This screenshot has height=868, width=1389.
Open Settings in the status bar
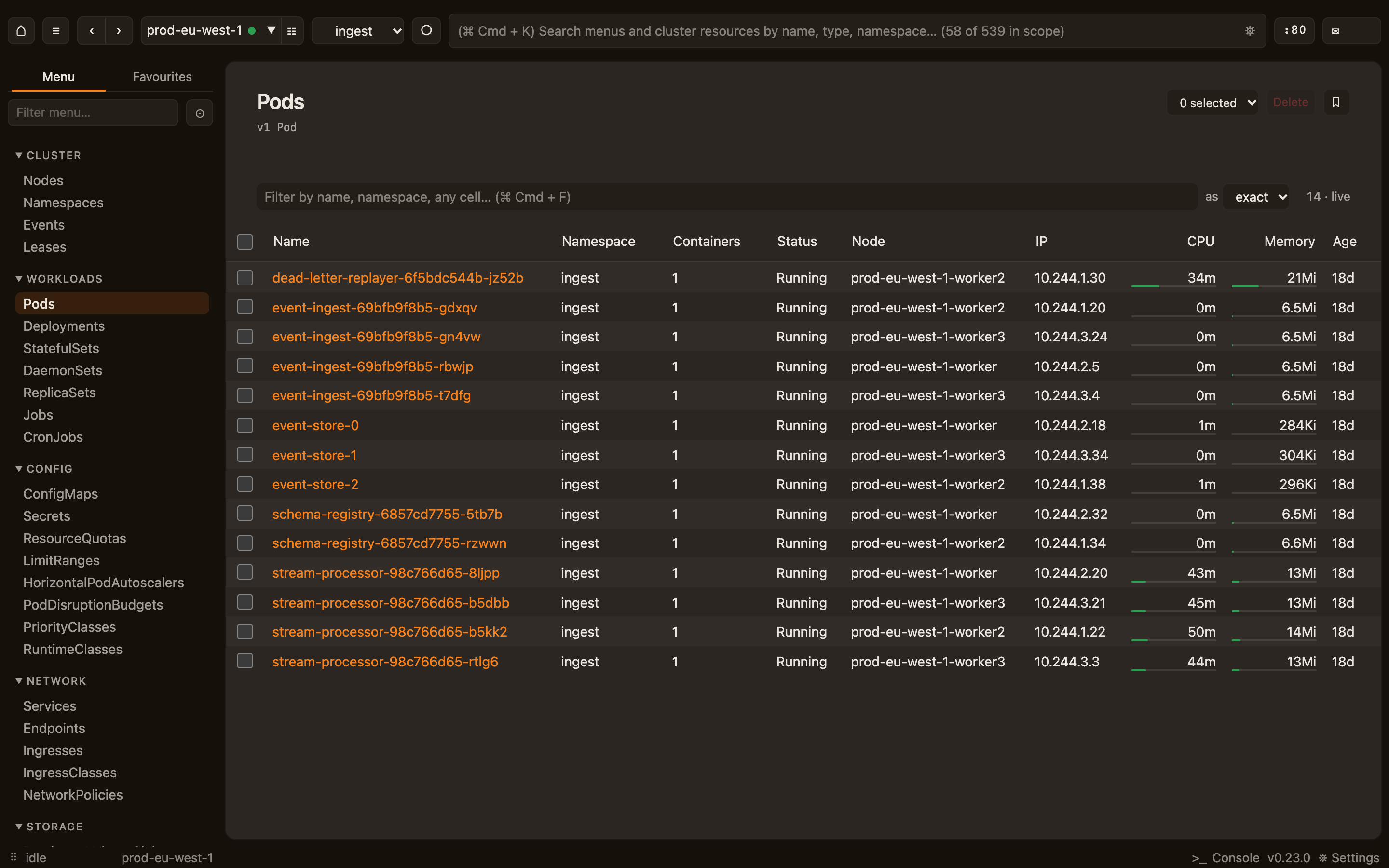coord(1348,858)
